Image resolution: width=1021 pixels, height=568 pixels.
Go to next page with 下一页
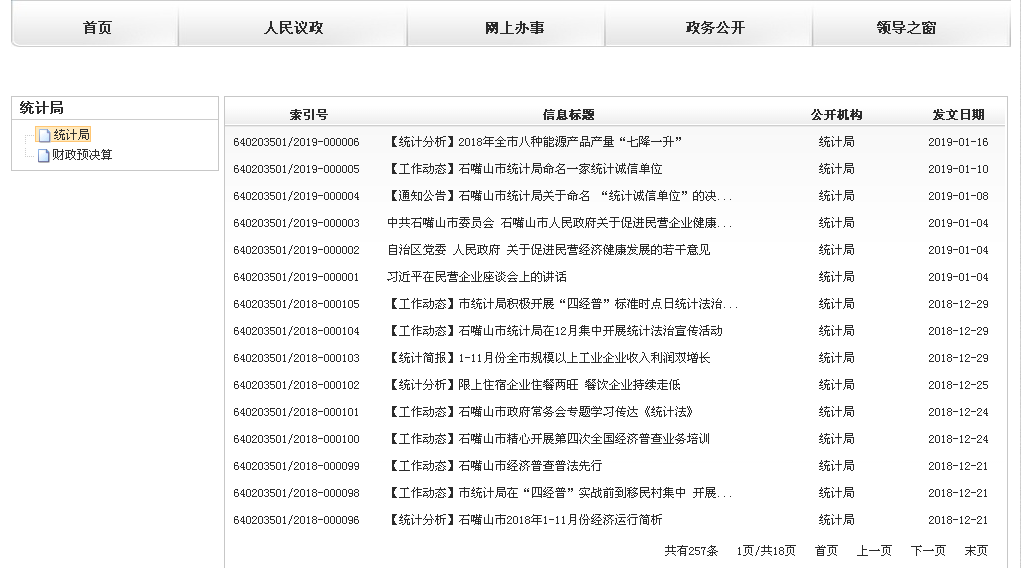click(927, 551)
